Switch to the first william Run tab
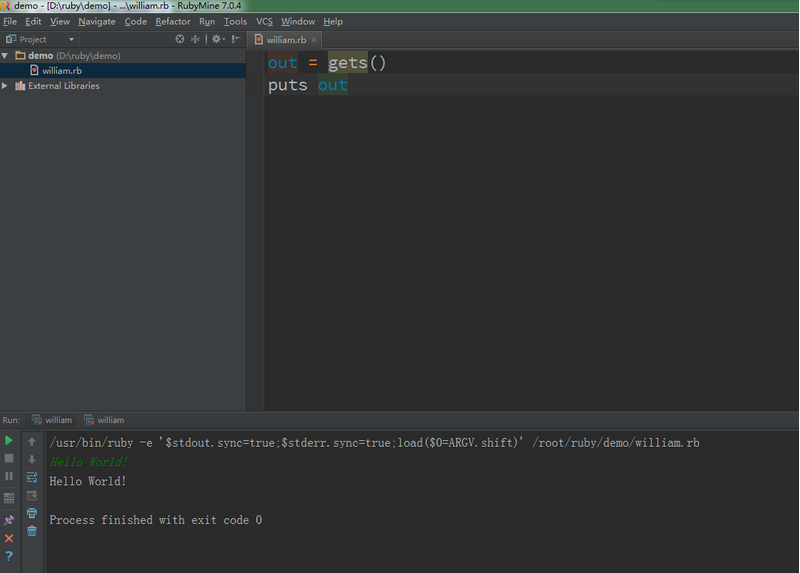This screenshot has height=573, width=800. (x=52, y=420)
